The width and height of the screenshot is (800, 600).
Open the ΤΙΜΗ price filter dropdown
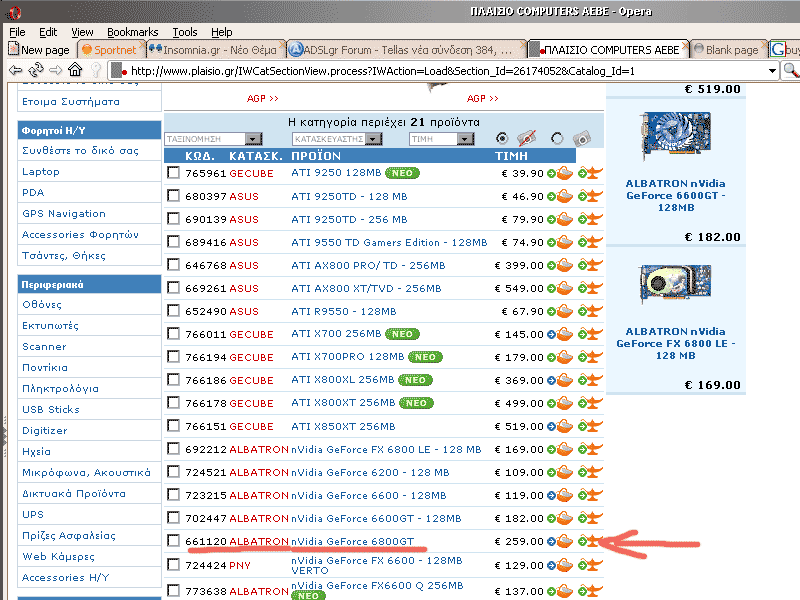[x=442, y=139]
